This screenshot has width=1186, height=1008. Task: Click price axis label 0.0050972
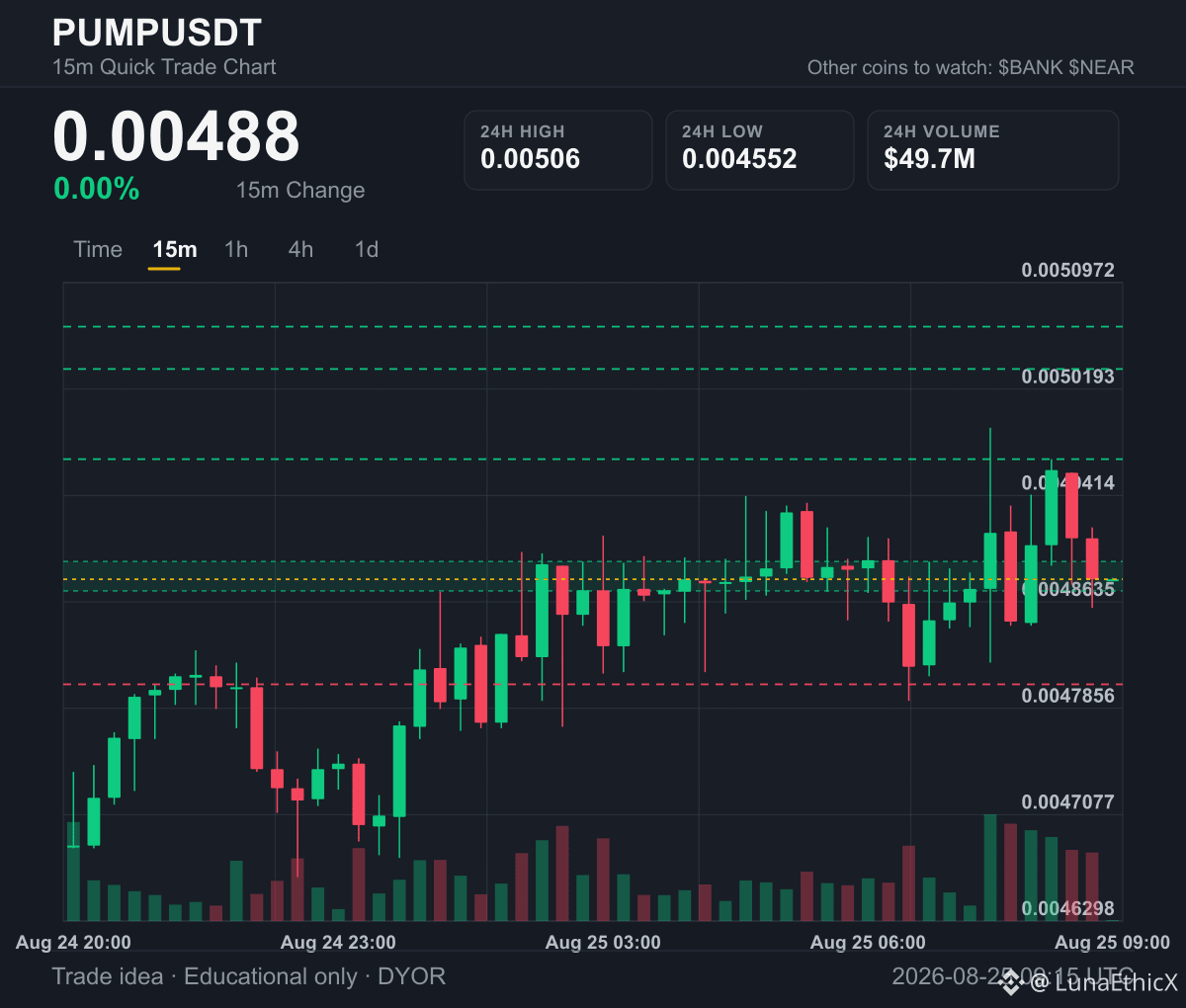pos(1067,270)
